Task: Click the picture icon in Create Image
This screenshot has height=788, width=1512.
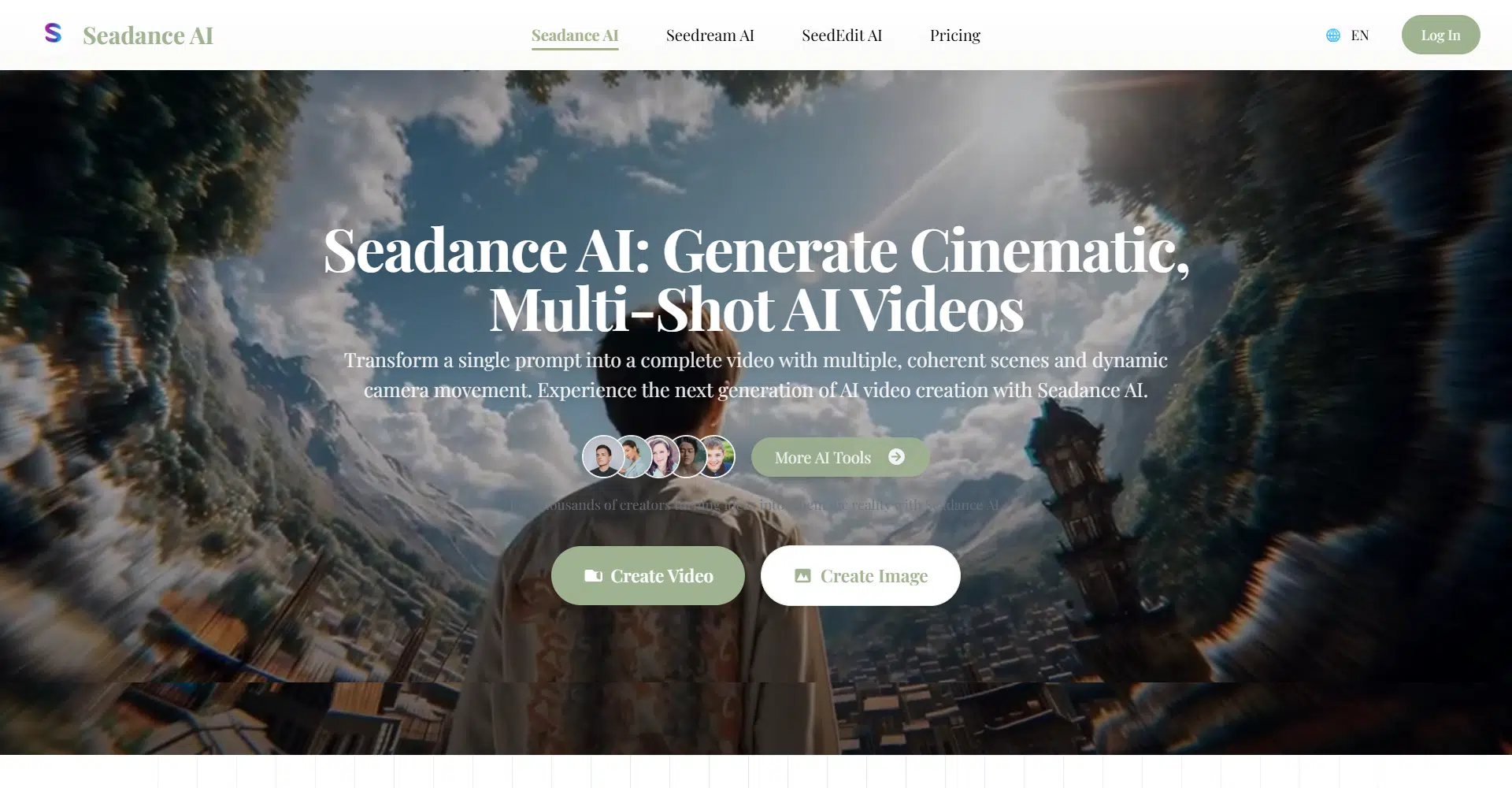Action: (802, 576)
